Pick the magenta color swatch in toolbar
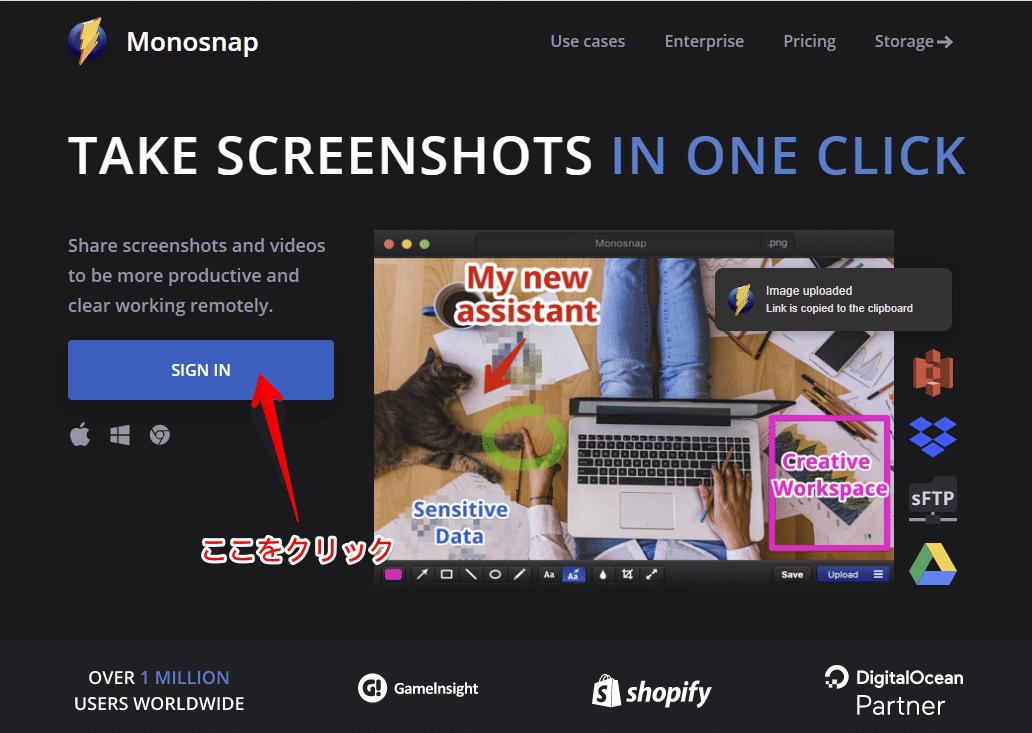1032x733 pixels. click(394, 574)
